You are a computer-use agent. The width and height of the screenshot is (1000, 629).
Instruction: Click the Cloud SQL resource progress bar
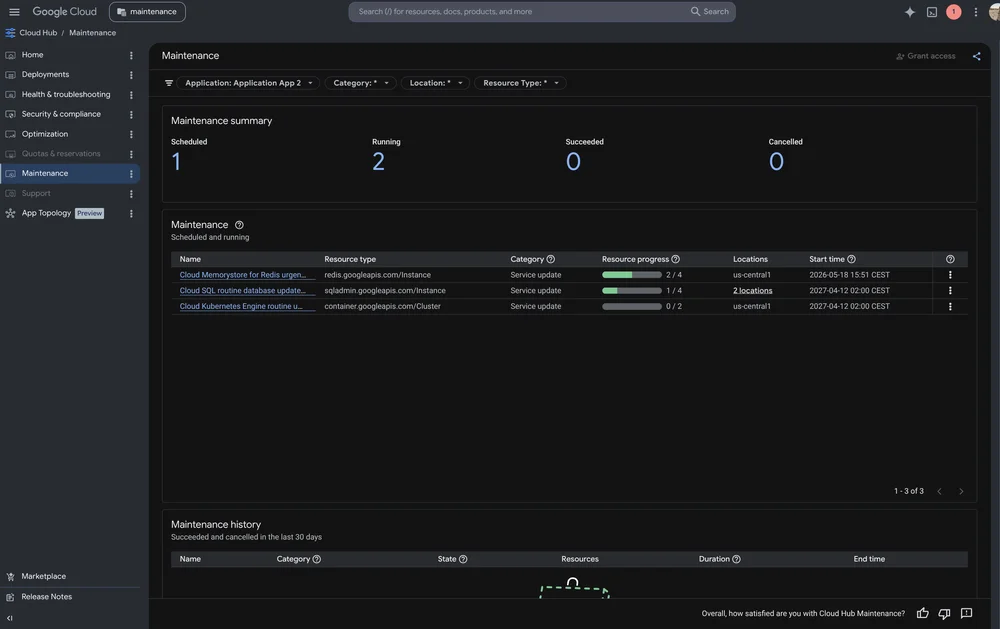pyautogui.click(x=631, y=291)
